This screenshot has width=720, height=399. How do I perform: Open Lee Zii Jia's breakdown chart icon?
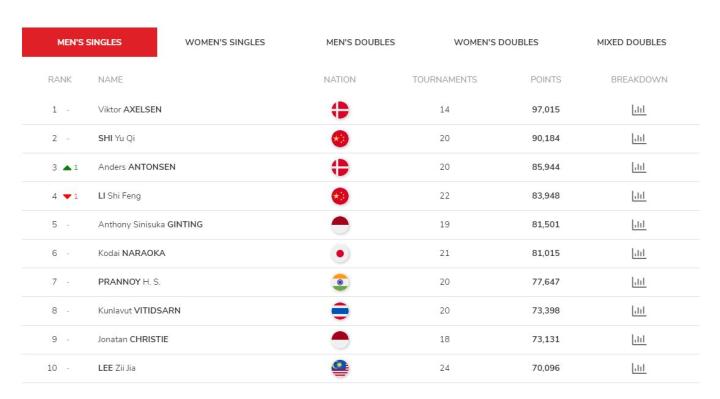click(x=639, y=368)
